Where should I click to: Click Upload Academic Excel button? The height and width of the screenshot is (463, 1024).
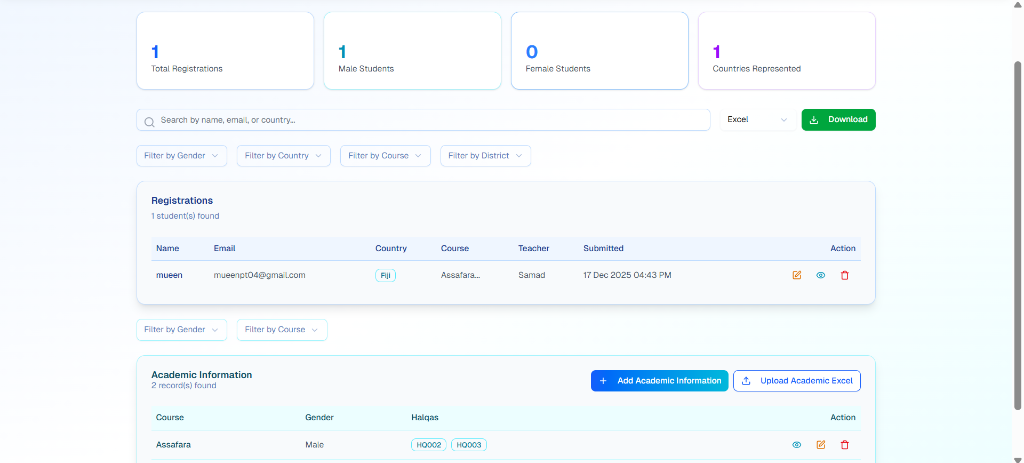click(797, 381)
